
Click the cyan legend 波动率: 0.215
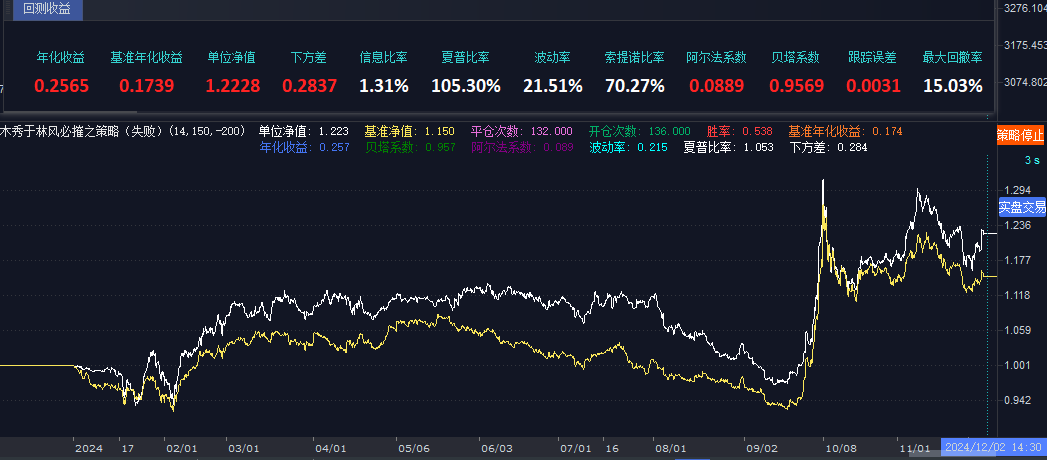click(628, 148)
